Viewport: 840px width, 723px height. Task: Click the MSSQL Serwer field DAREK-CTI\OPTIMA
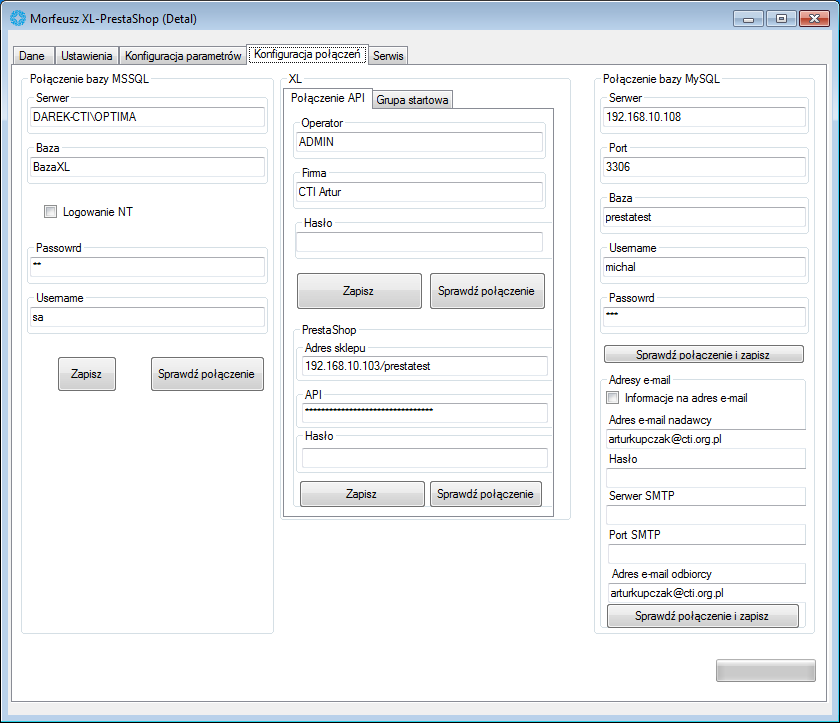(147, 117)
